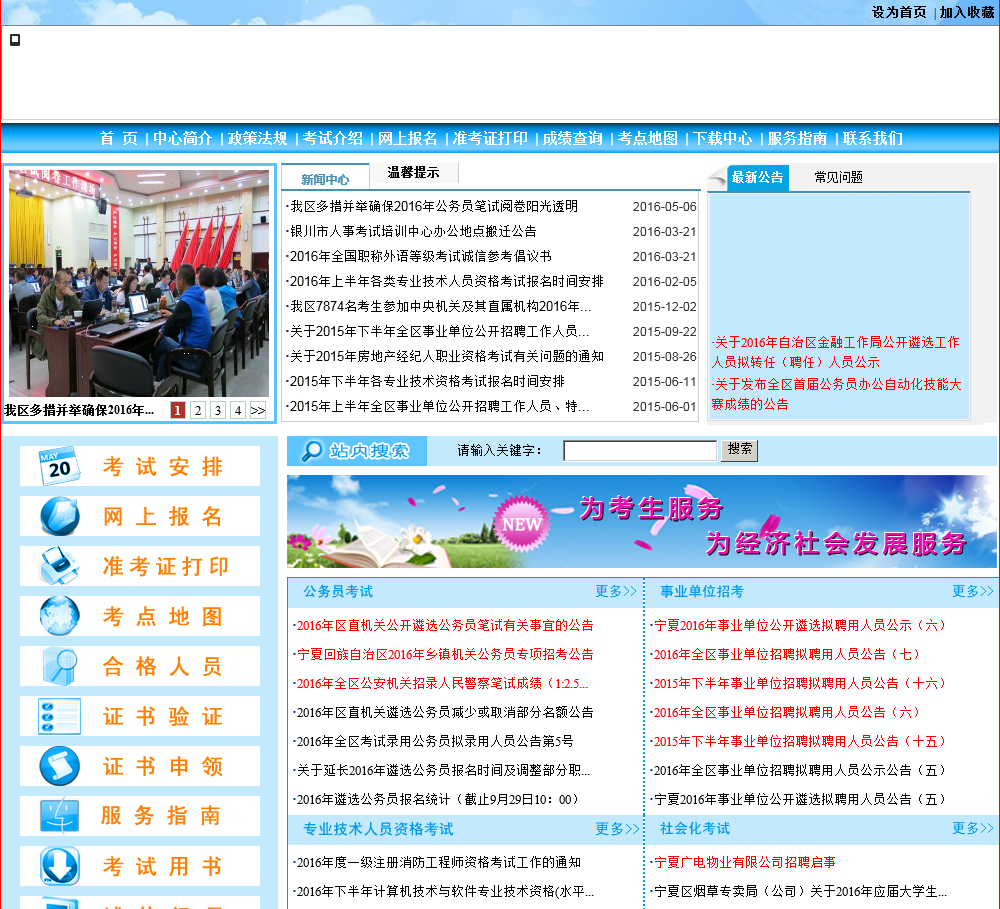1000x909 pixels.
Task: Open 考试介绍 navigation item
Action: [332, 138]
